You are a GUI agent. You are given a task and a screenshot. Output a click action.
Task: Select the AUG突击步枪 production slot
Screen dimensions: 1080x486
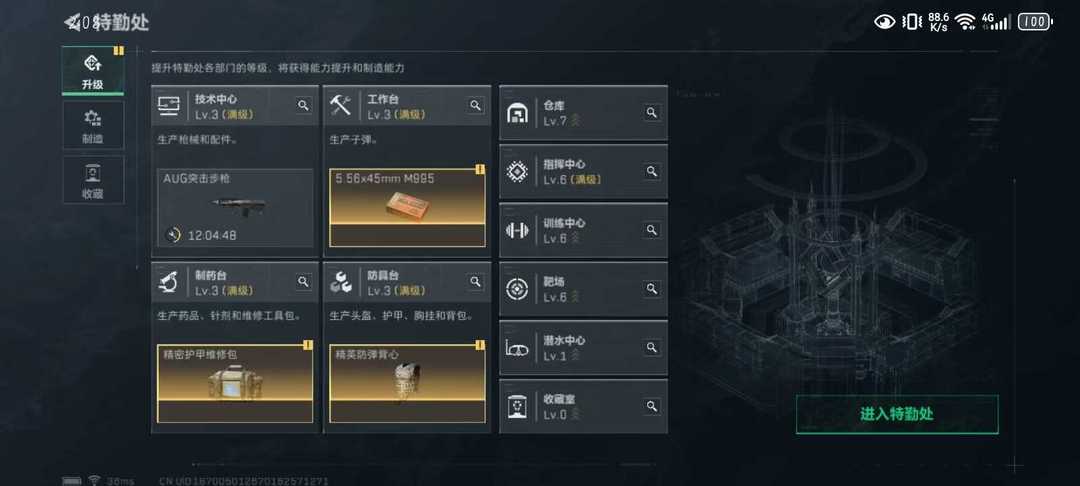(x=235, y=208)
